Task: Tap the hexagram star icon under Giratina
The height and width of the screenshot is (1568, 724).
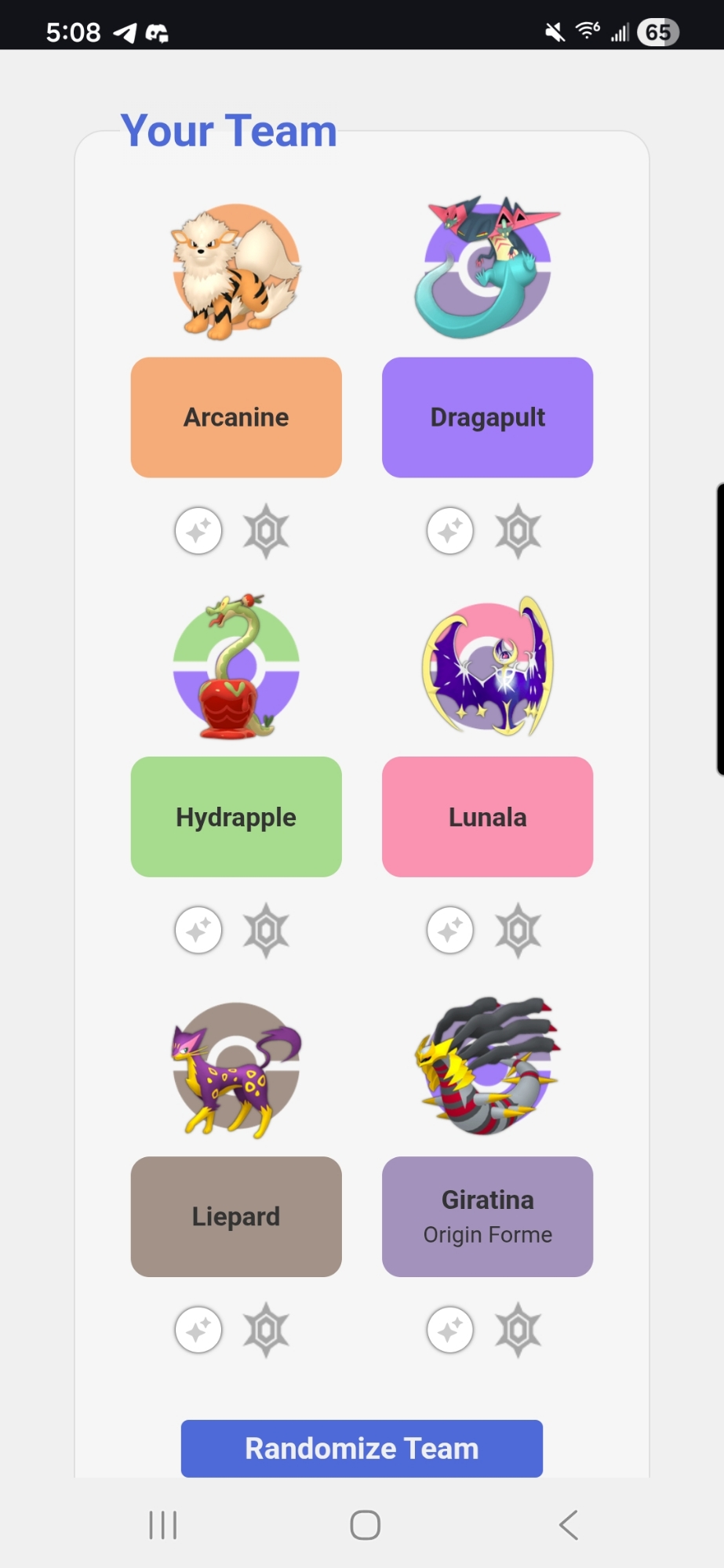Action: click(518, 1330)
